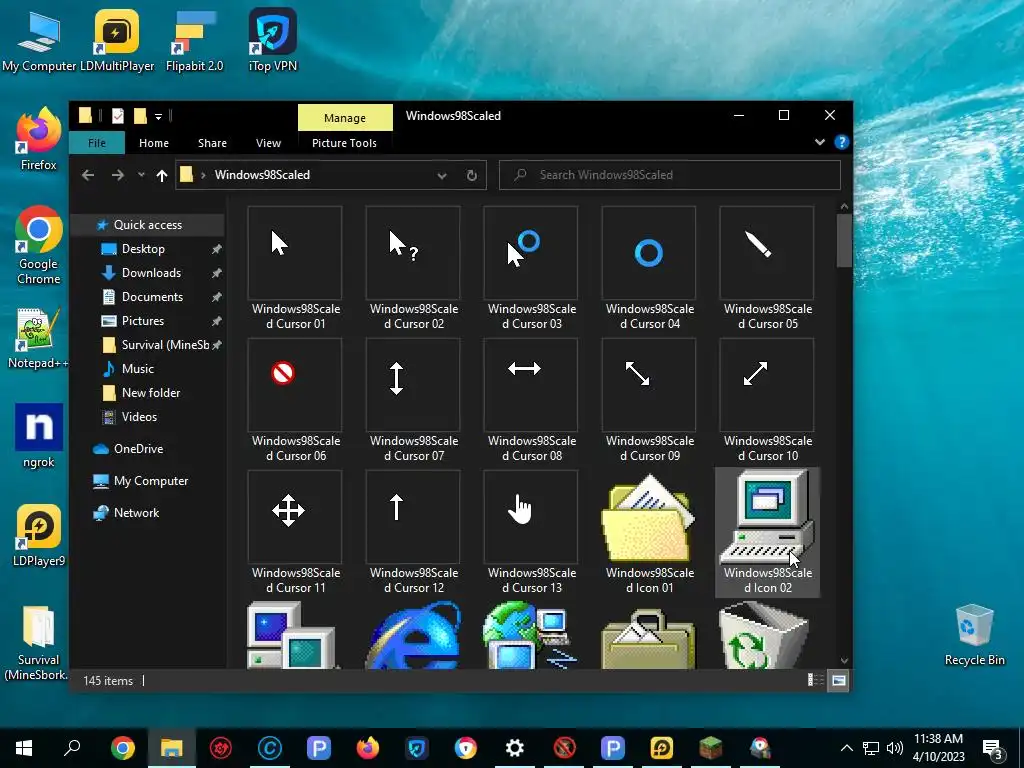
Task: Open the File menu tab
Action: (x=97, y=143)
